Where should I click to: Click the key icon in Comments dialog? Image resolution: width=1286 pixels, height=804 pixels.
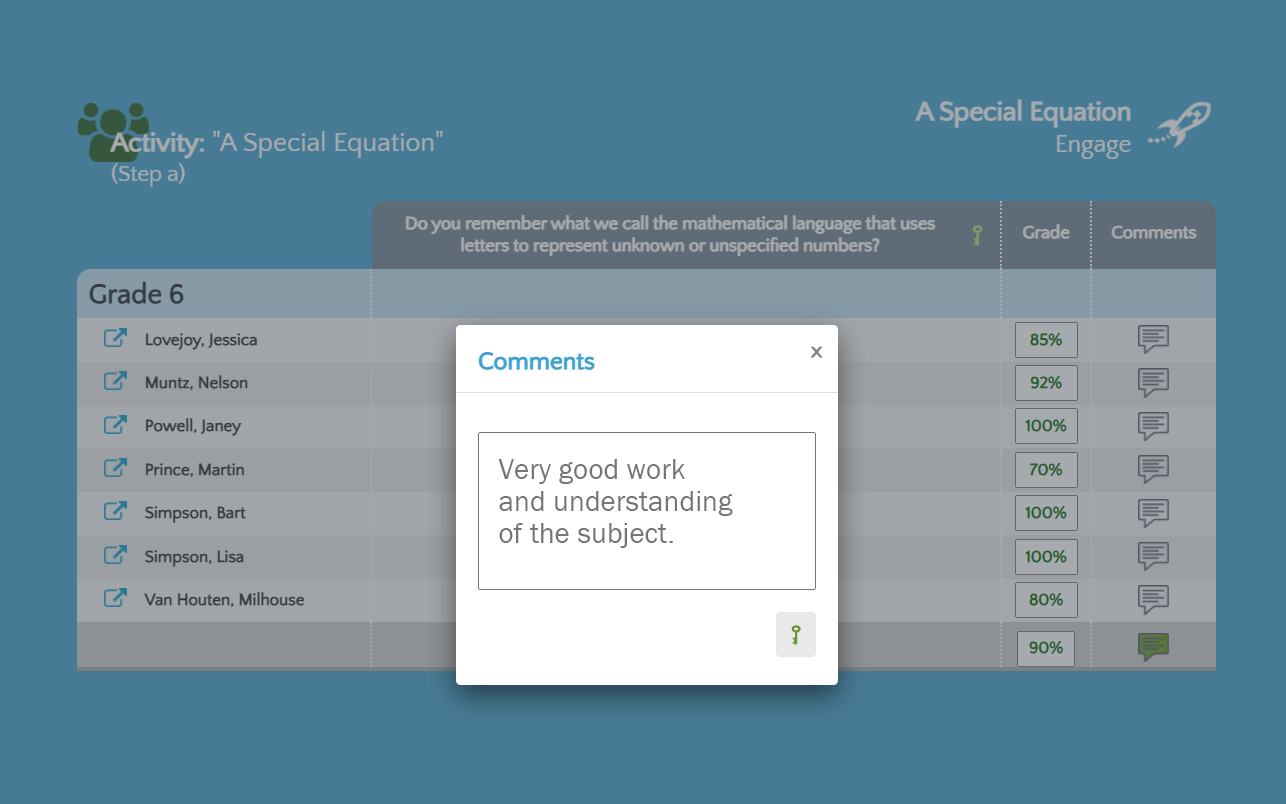796,635
